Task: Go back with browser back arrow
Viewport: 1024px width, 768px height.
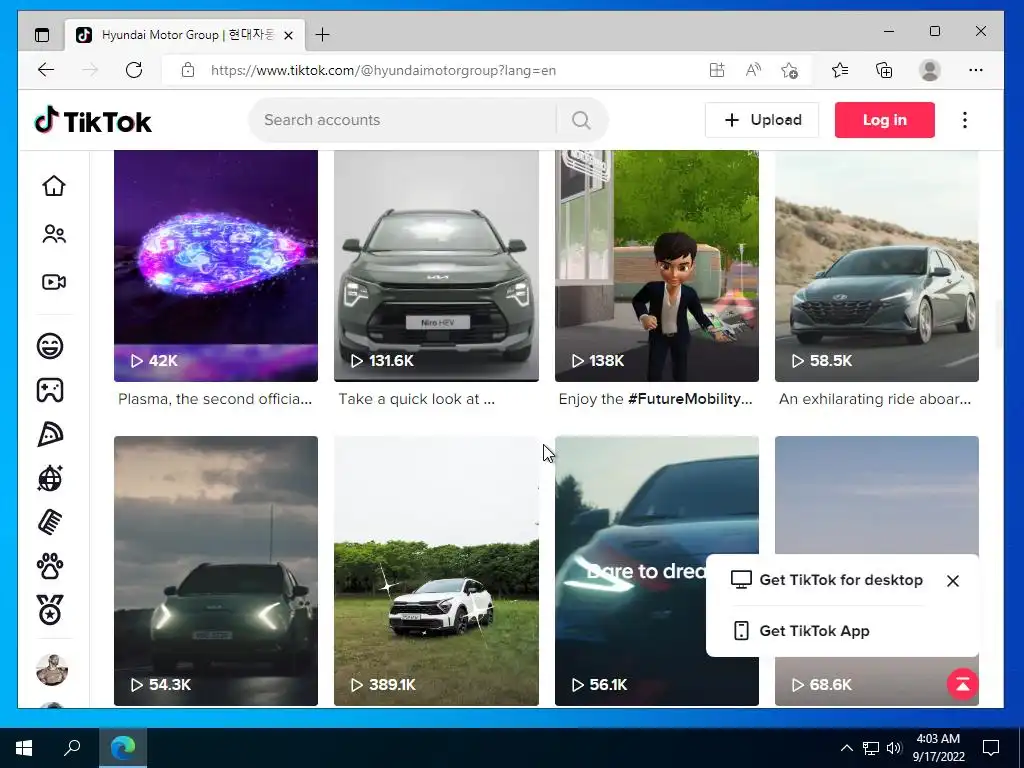Action: point(46,70)
